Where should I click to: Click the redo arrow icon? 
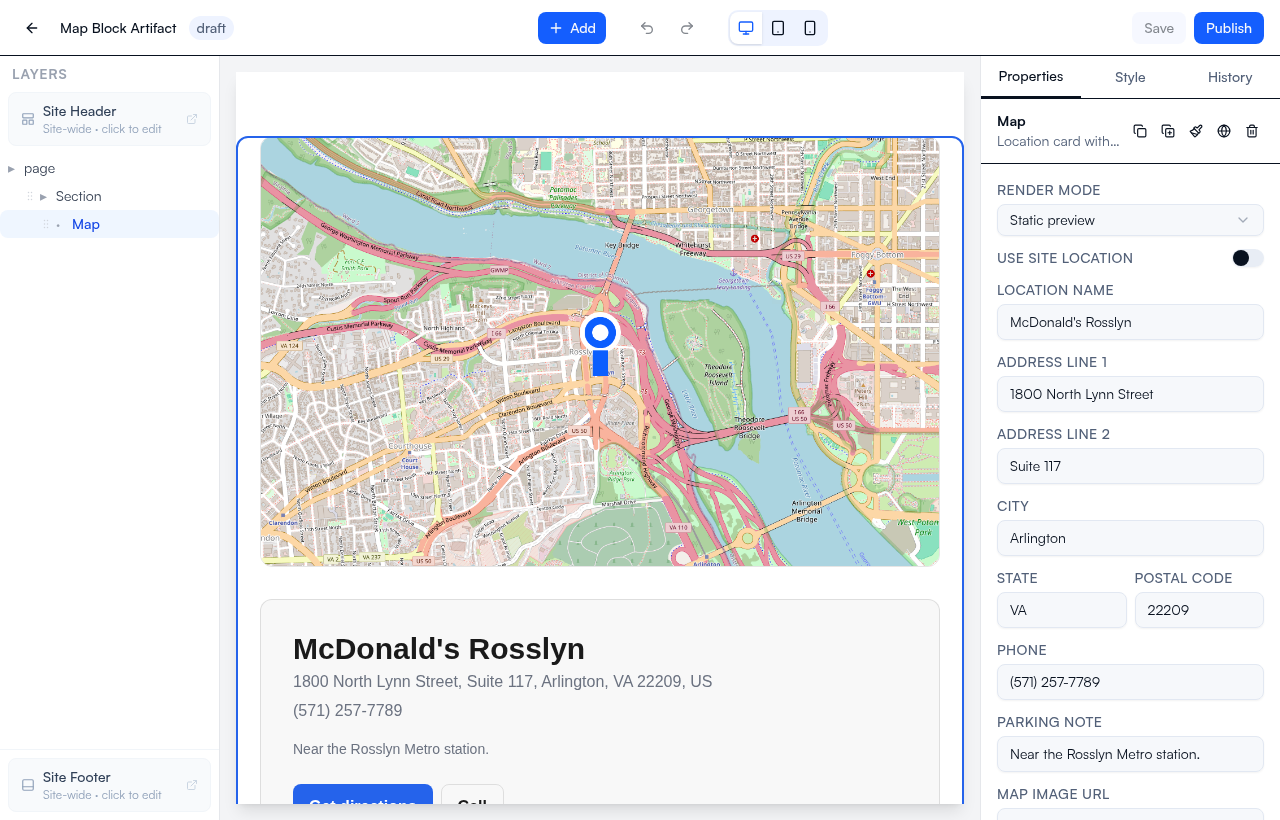point(687,28)
